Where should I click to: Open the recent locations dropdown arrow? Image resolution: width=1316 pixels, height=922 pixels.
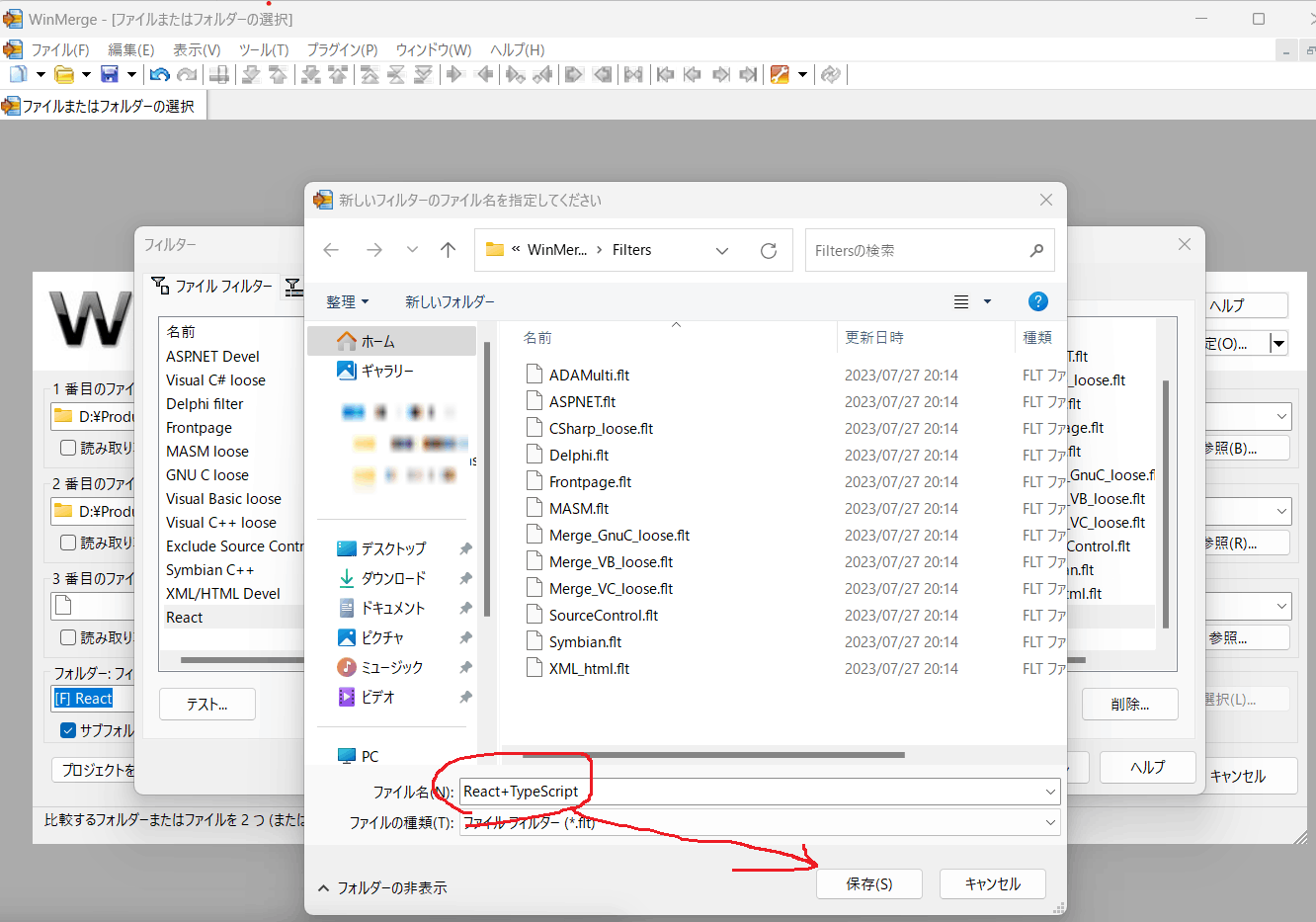pyautogui.click(x=412, y=250)
